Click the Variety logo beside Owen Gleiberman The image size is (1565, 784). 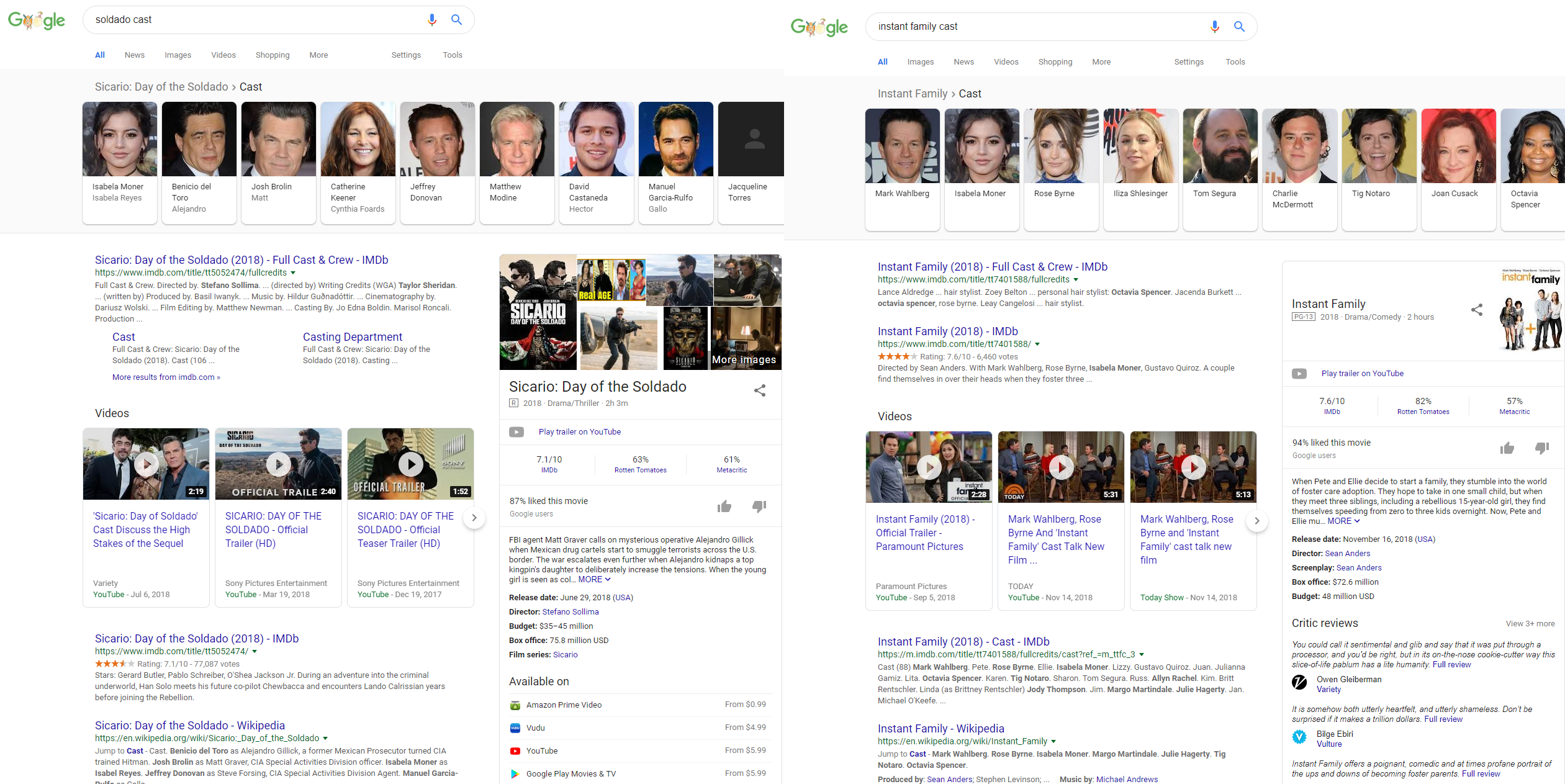point(1299,683)
